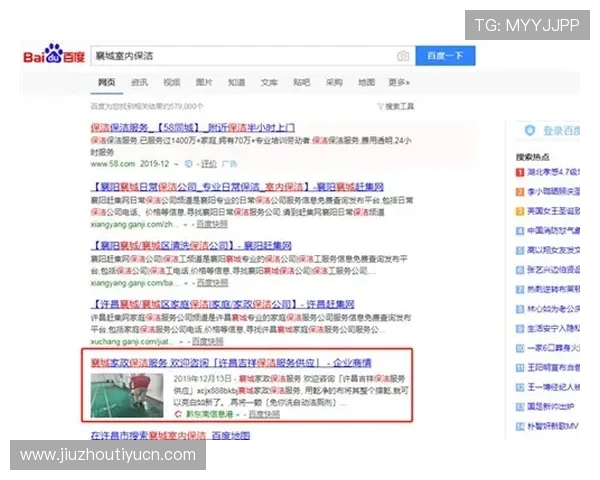The height and width of the screenshot is (480, 600).
Task: Click the 黔东南信息港 source icon
Action: point(178,414)
